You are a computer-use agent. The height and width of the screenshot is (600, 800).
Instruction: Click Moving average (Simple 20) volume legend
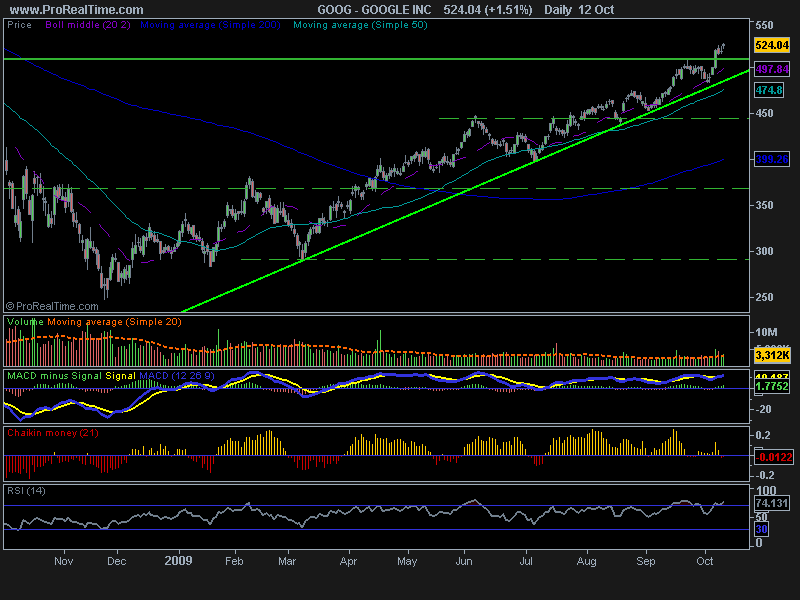[x=114, y=322]
